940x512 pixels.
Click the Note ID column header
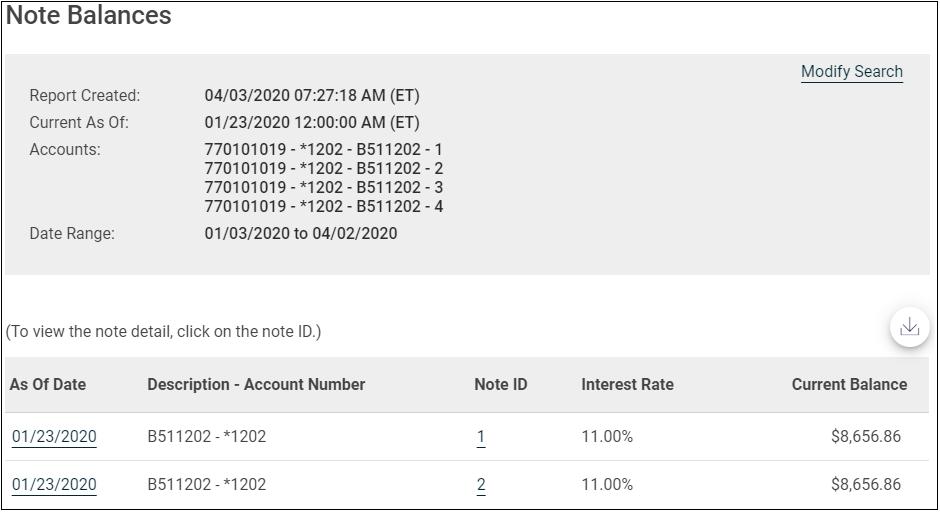pos(500,384)
